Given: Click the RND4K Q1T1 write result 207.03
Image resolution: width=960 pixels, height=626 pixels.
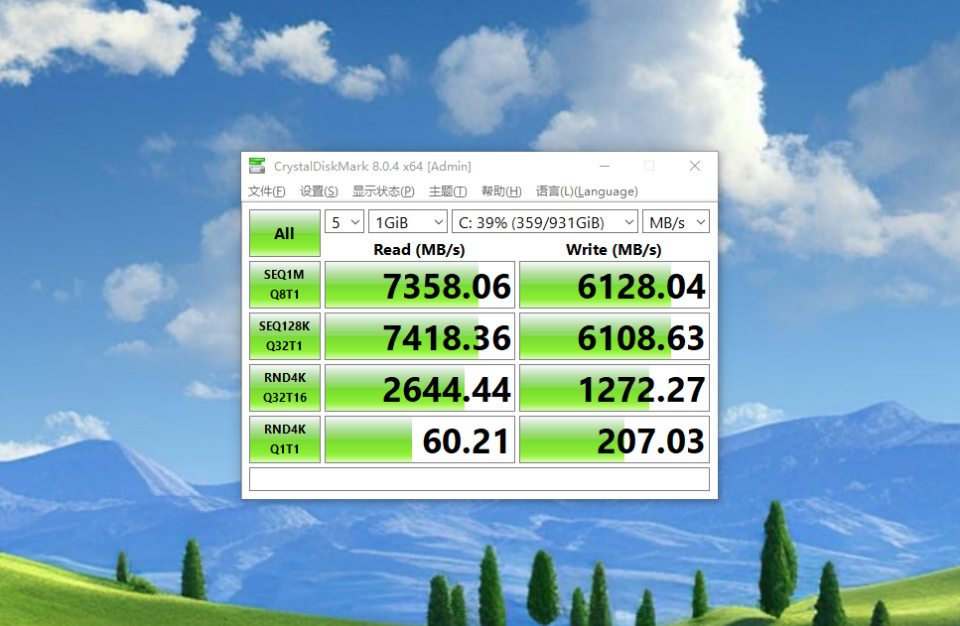Looking at the screenshot, I should (x=614, y=439).
